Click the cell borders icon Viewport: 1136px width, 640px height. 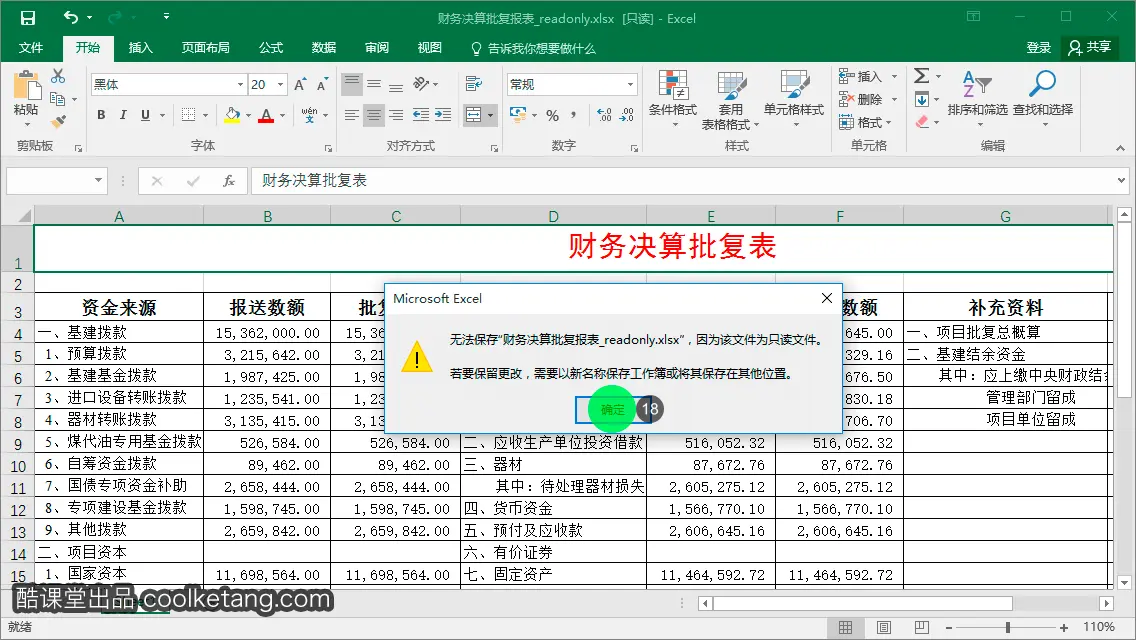tap(188, 115)
